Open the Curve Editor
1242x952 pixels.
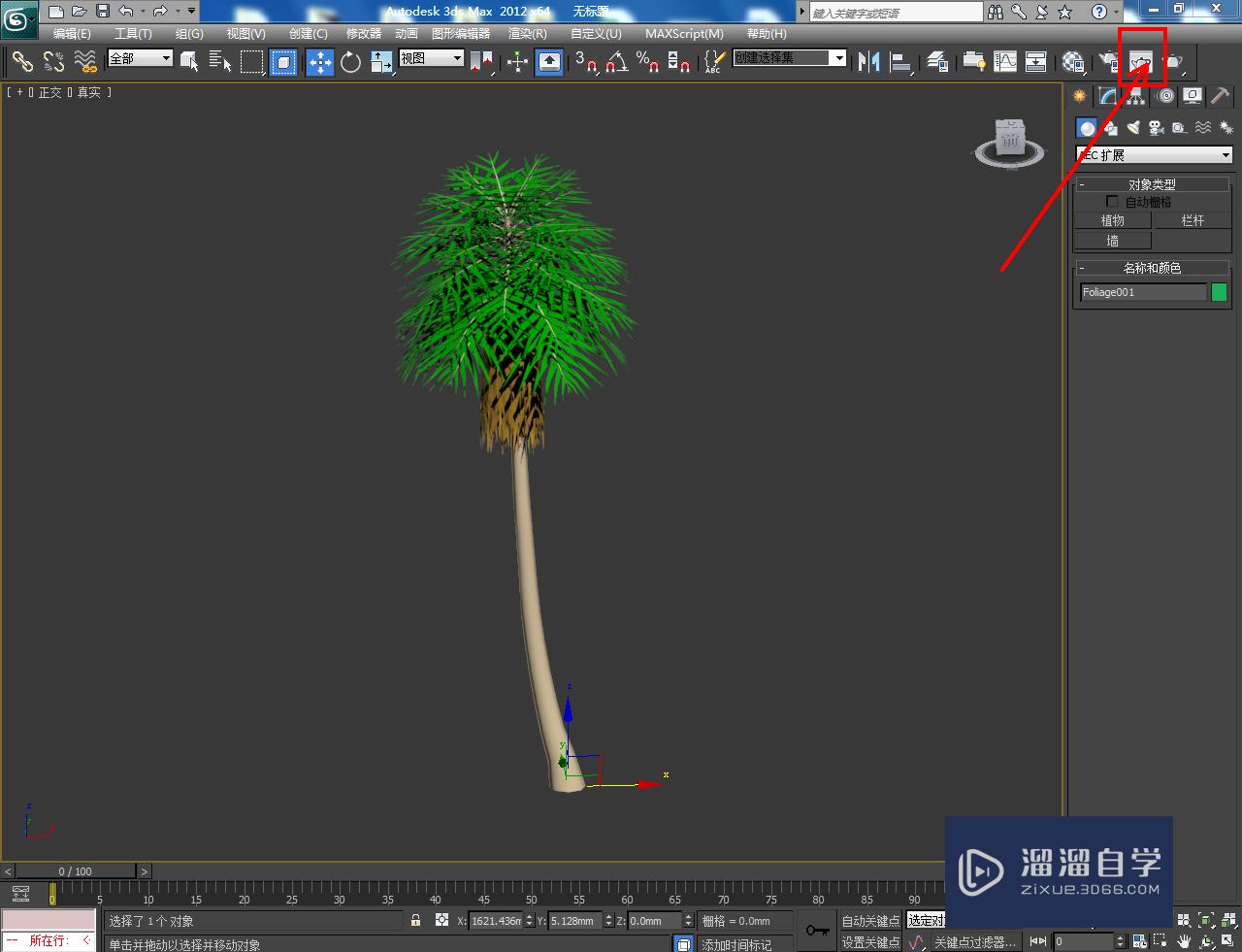1005,62
